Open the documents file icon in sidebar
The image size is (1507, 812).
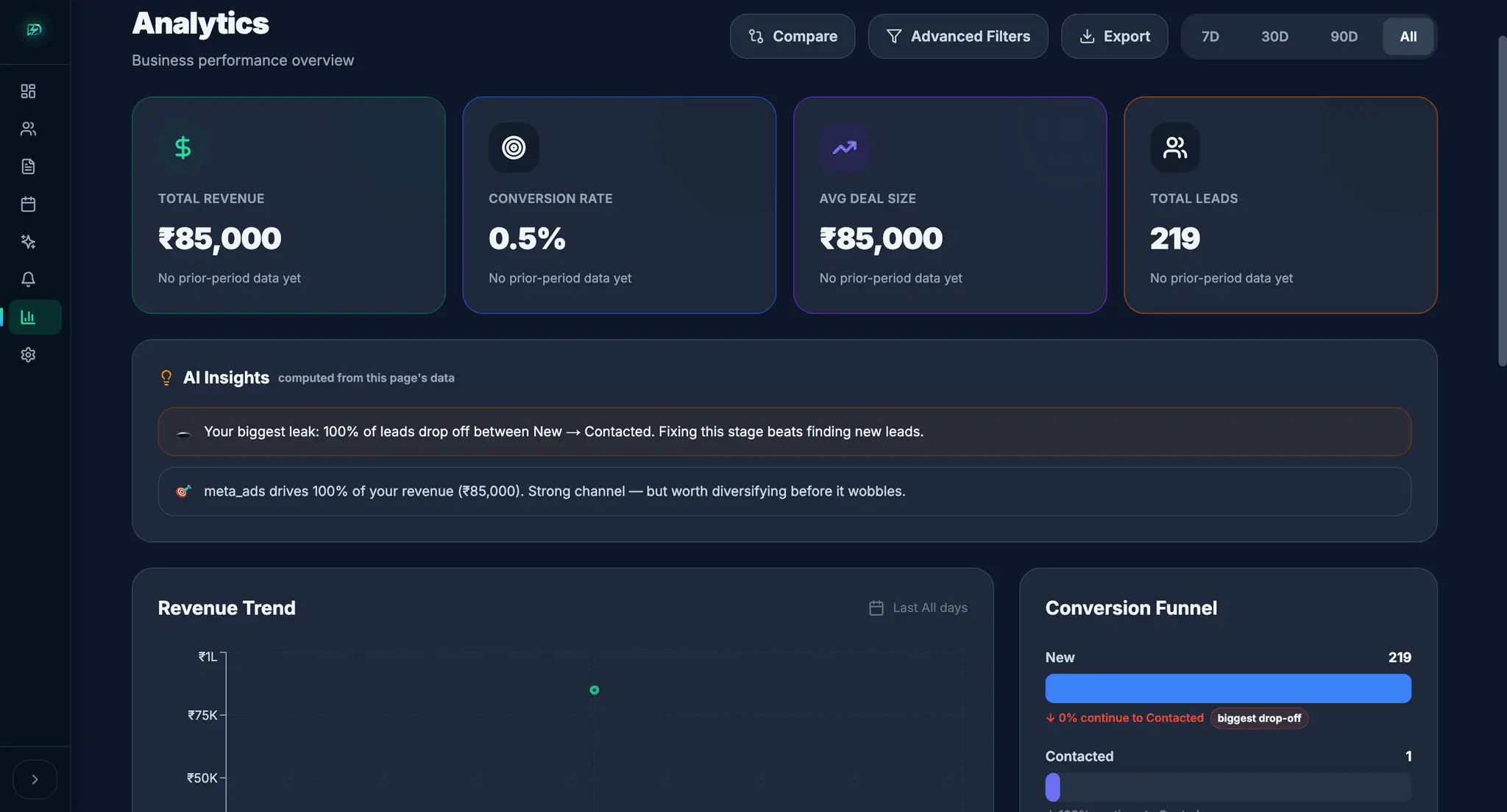click(x=28, y=166)
